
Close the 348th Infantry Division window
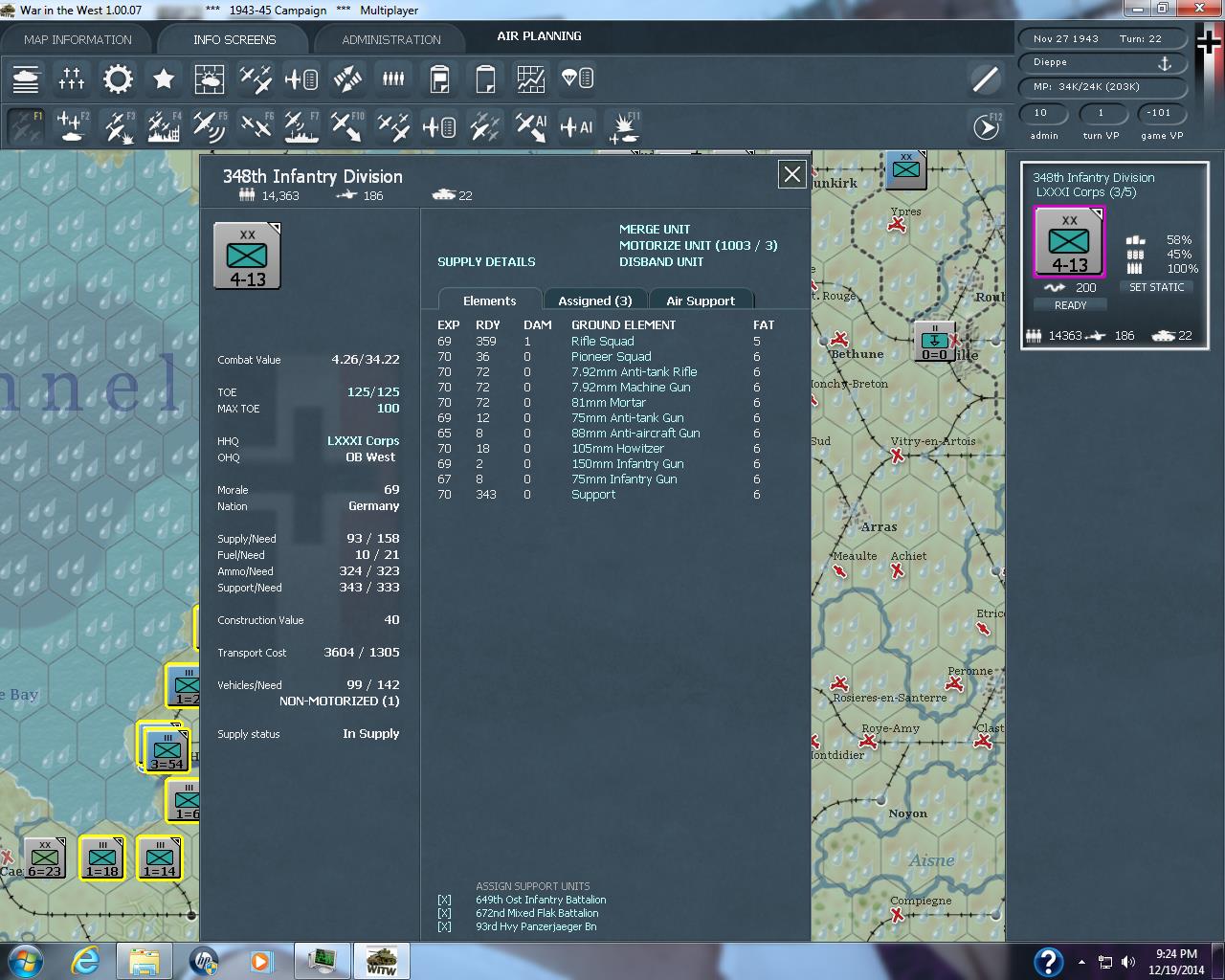click(x=791, y=174)
